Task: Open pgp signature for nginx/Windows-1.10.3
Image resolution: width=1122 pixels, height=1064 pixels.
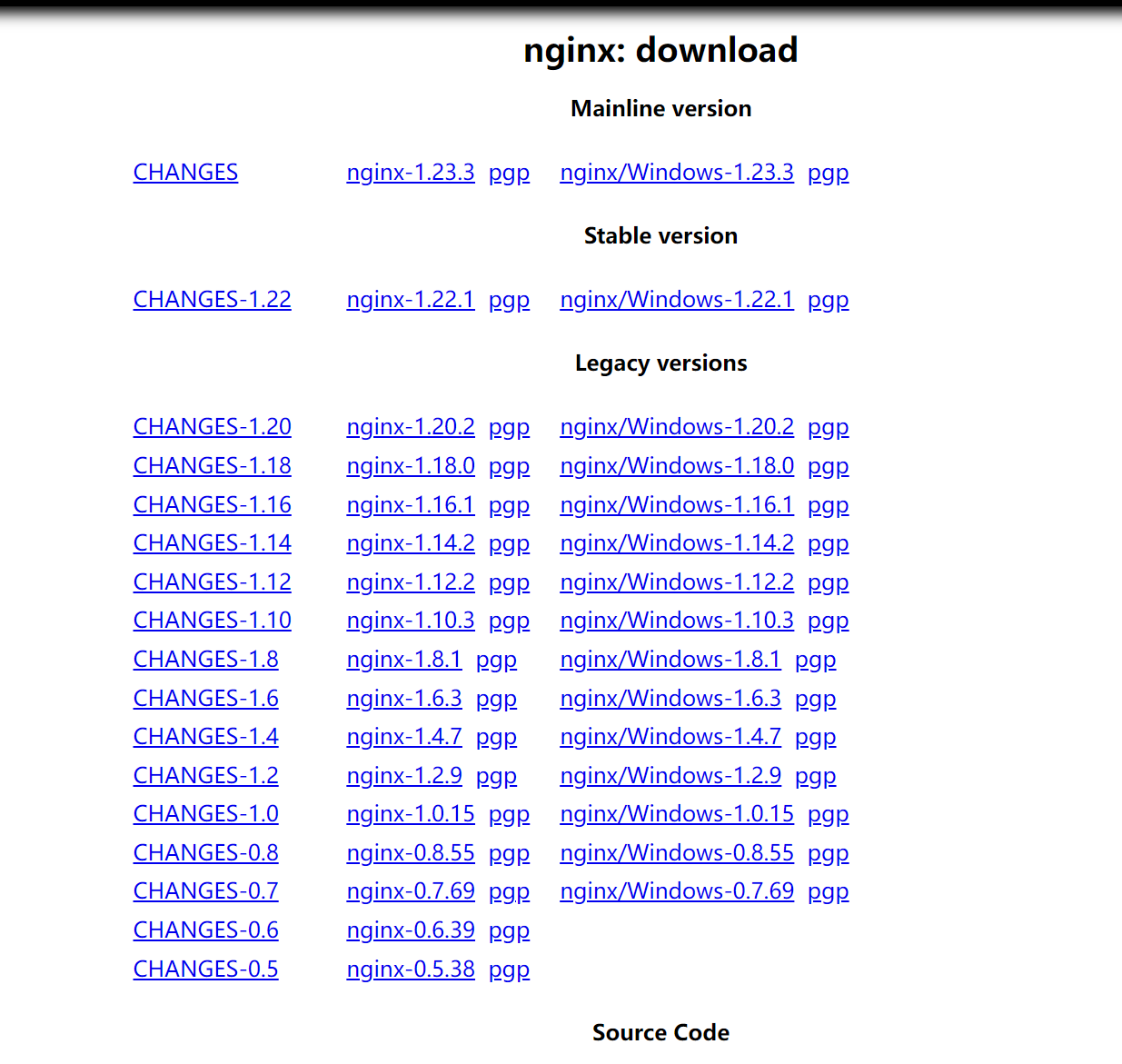Action: [x=829, y=621]
